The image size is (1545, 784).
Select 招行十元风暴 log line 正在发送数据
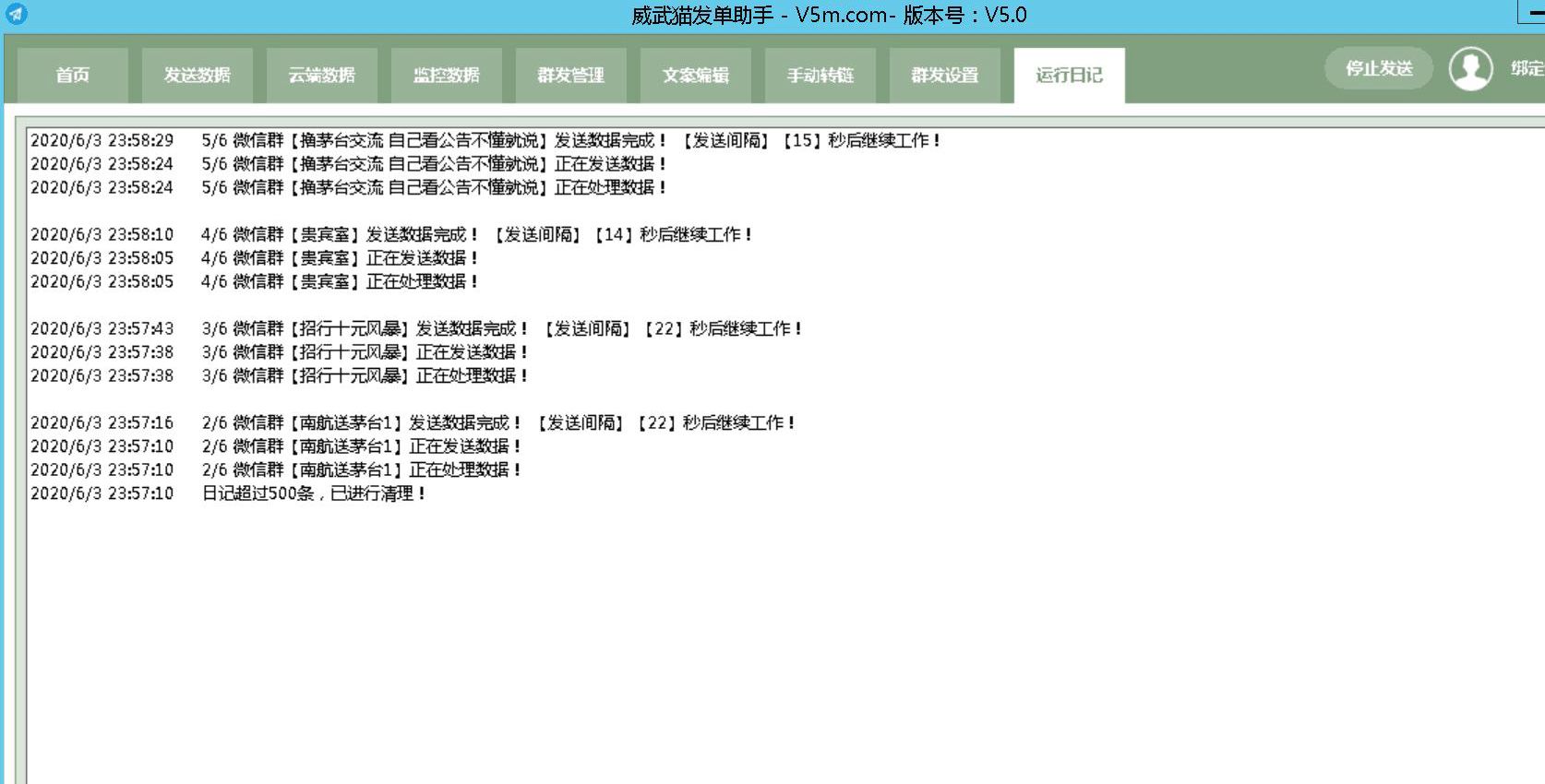pos(280,352)
